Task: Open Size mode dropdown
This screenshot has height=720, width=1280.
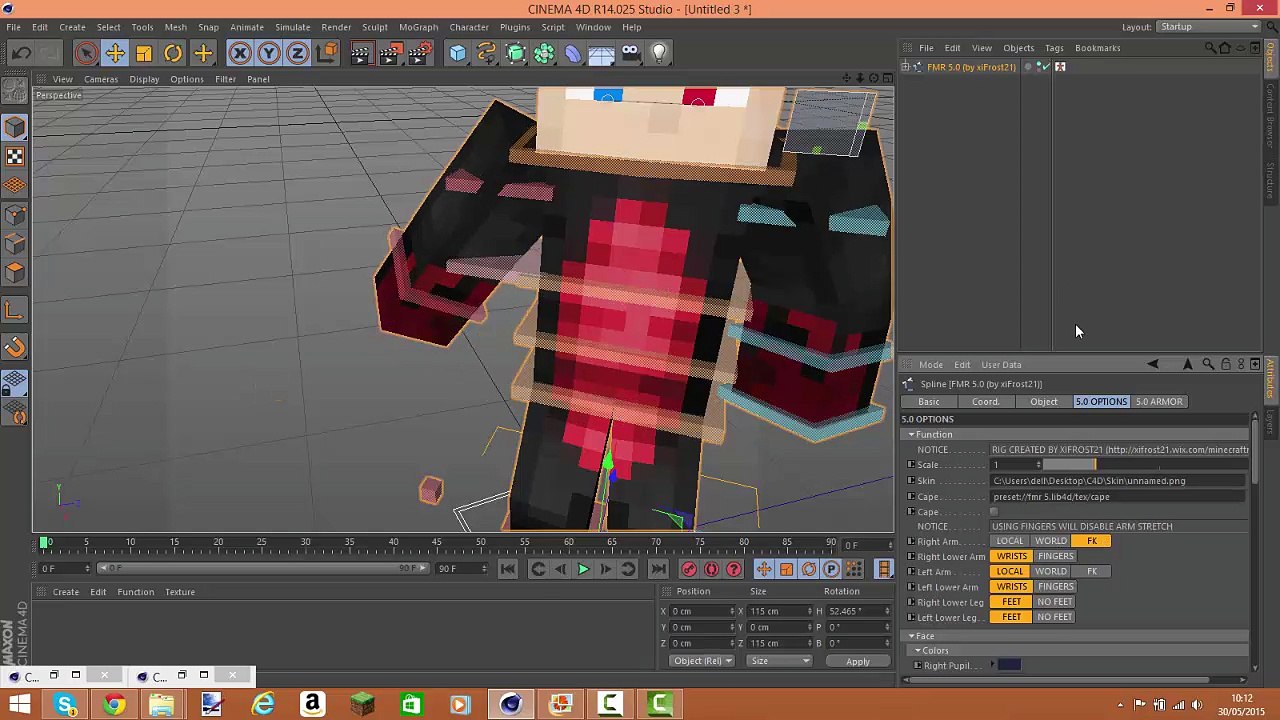Action: [x=778, y=661]
